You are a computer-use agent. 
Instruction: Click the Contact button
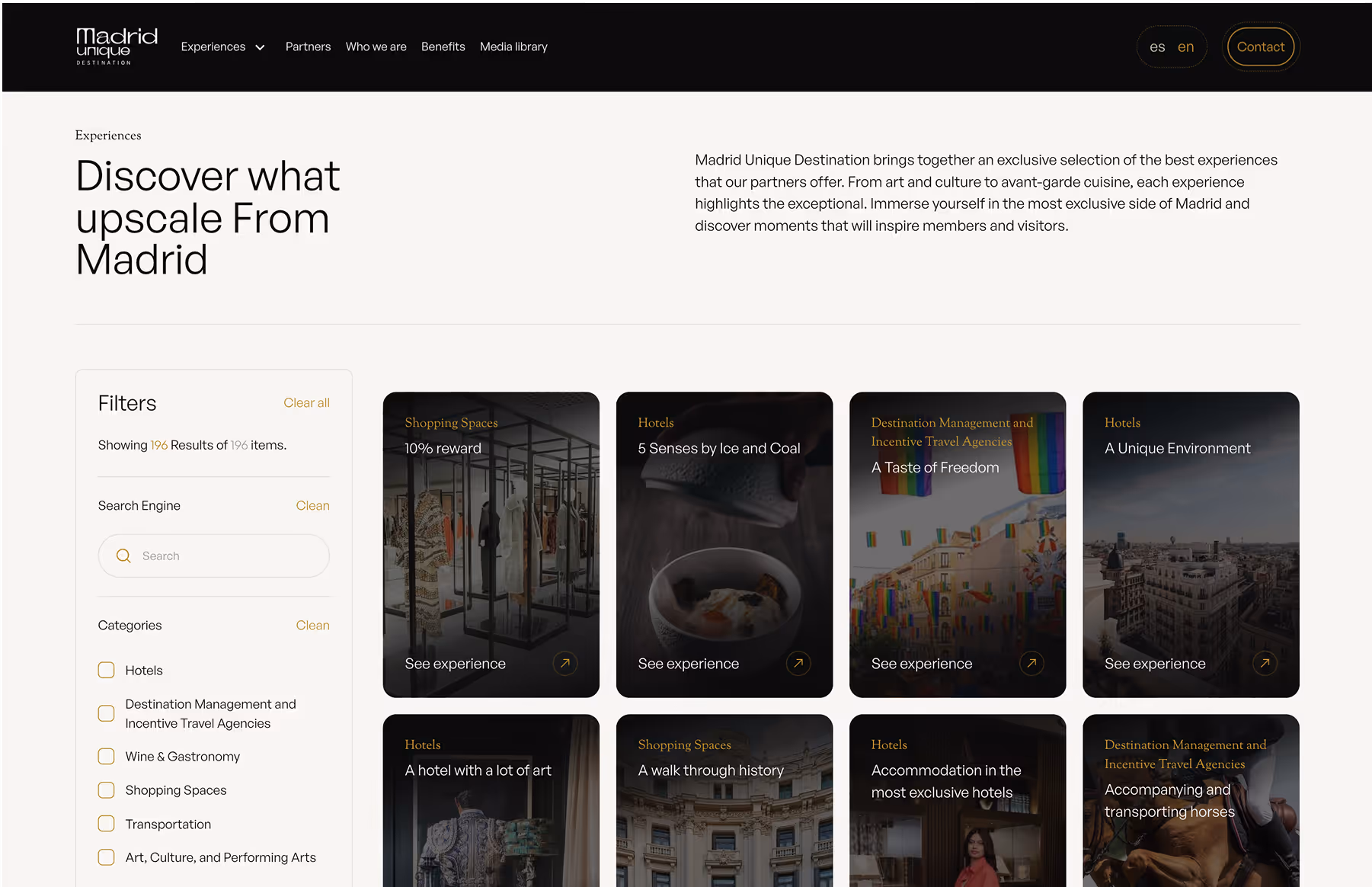[x=1260, y=47]
